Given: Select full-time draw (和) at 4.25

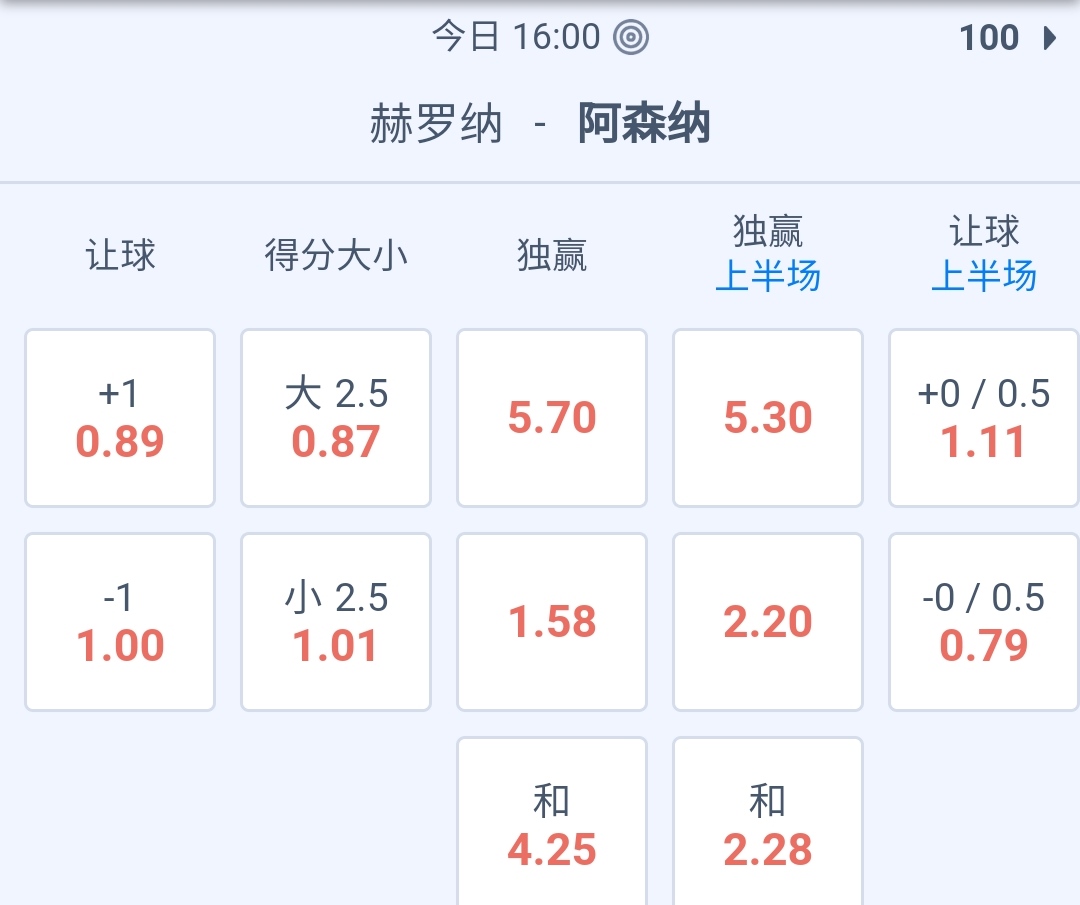Looking at the screenshot, I should (552, 825).
